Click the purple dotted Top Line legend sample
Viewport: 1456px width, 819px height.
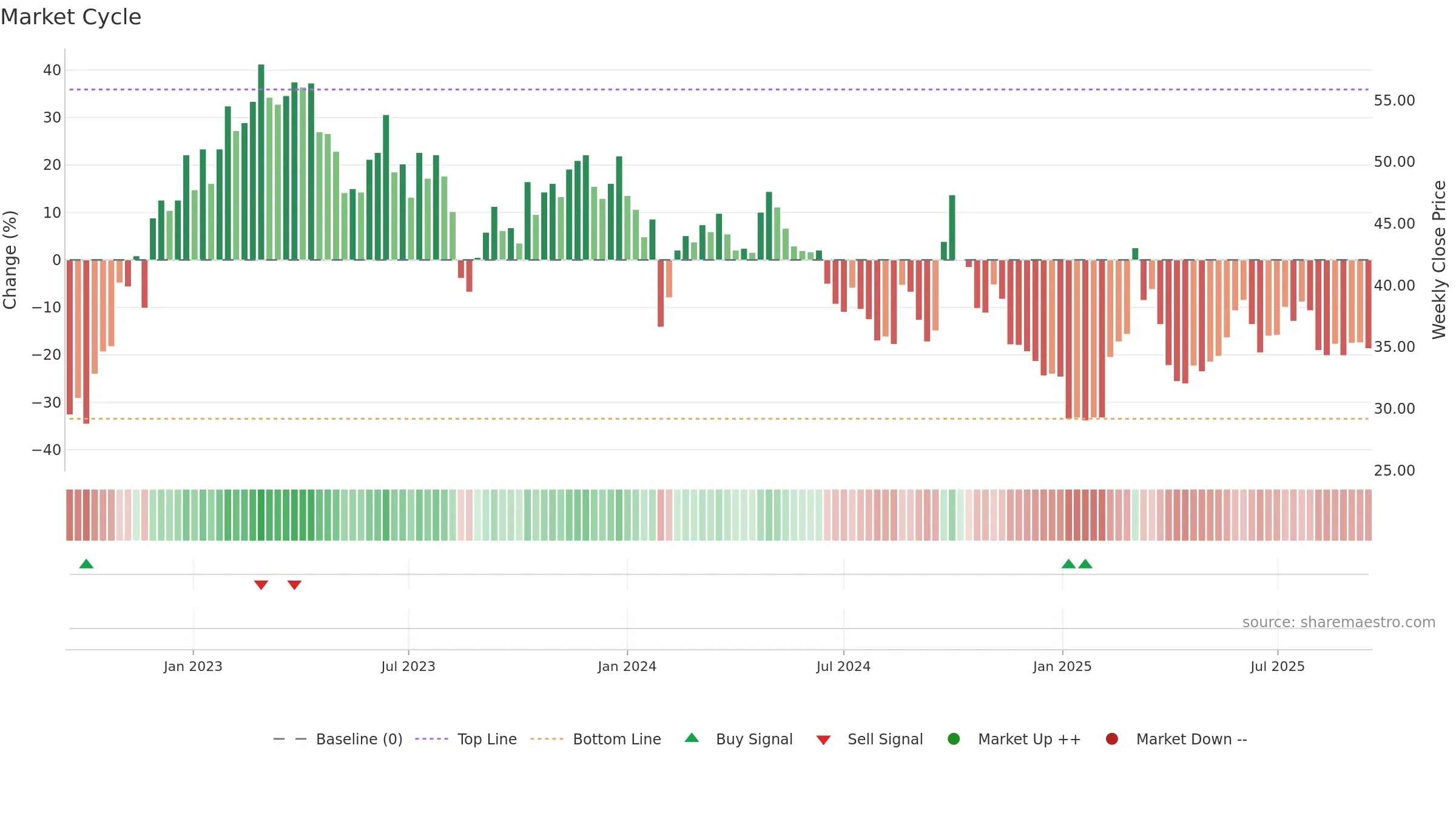pyautogui.click(x=431, y=739)
